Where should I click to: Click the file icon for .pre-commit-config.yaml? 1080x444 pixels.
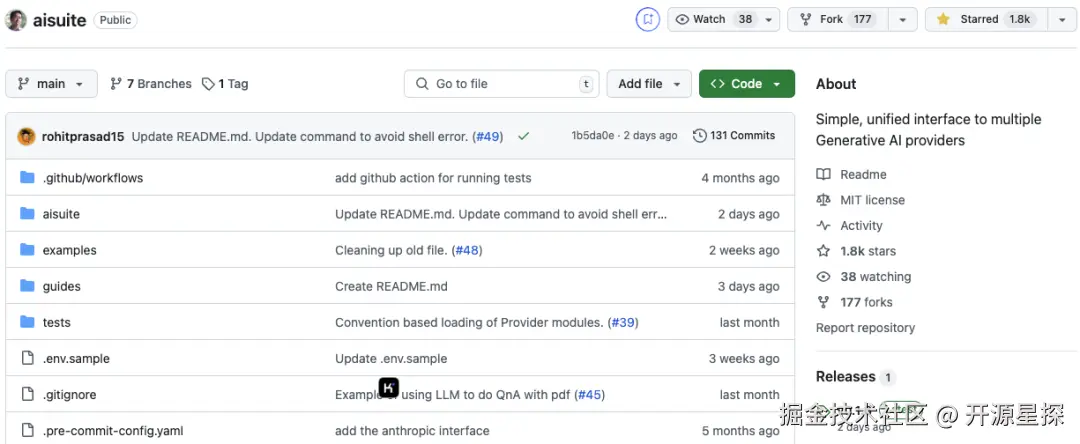click(x=27, y=431)
